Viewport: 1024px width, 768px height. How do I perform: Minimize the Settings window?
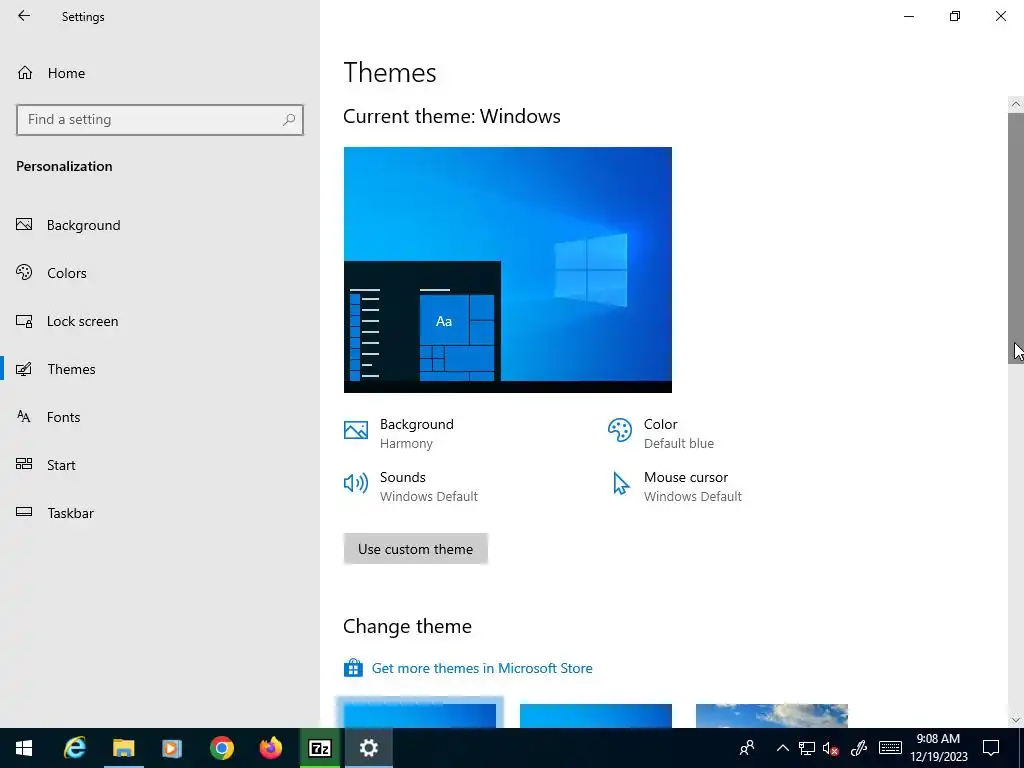(909, 16)
